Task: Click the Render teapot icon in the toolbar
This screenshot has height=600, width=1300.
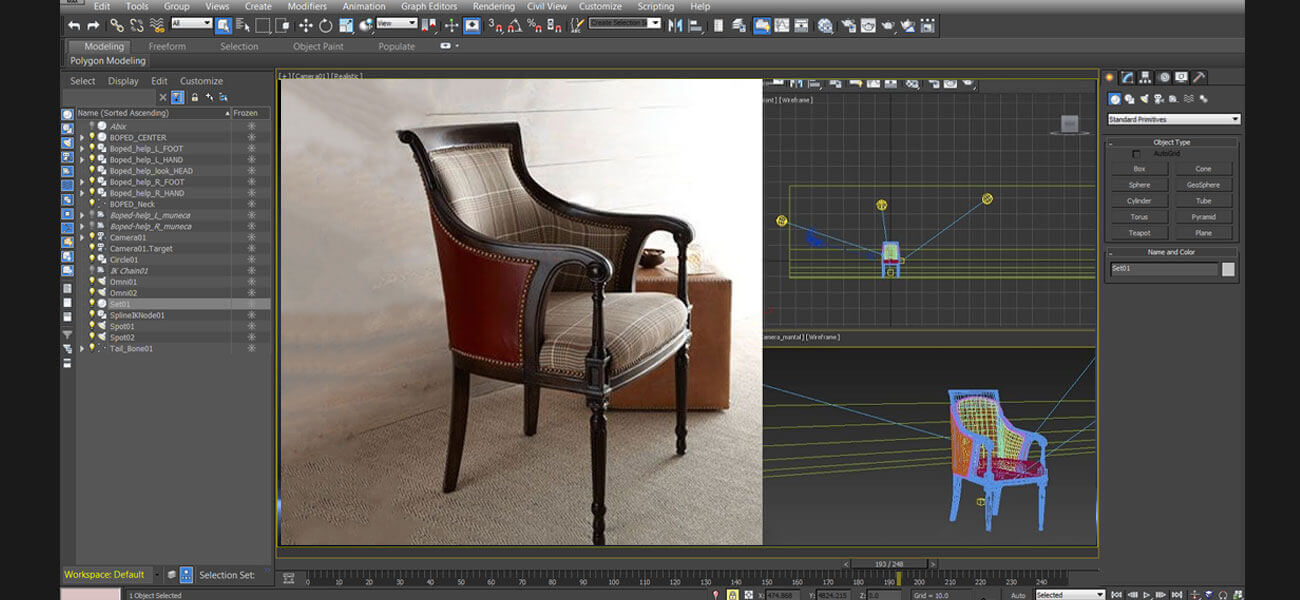Action: click(x=887, y=25)
